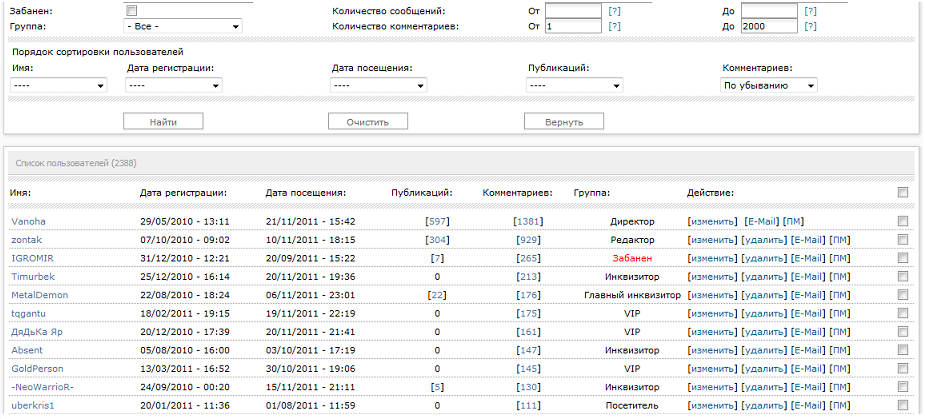Open the Vanoha user profile link
The height and width of the screenshot is (419, 925).
[28, 221]
